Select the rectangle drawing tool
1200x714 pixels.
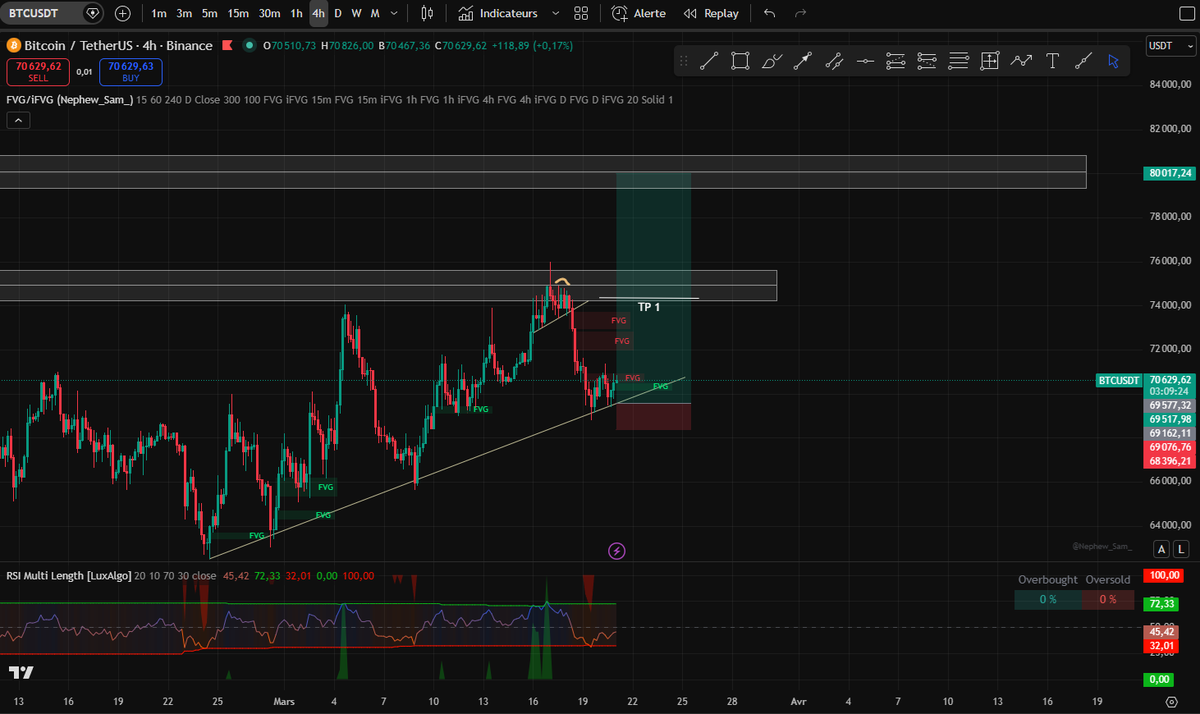click(740, 61)
